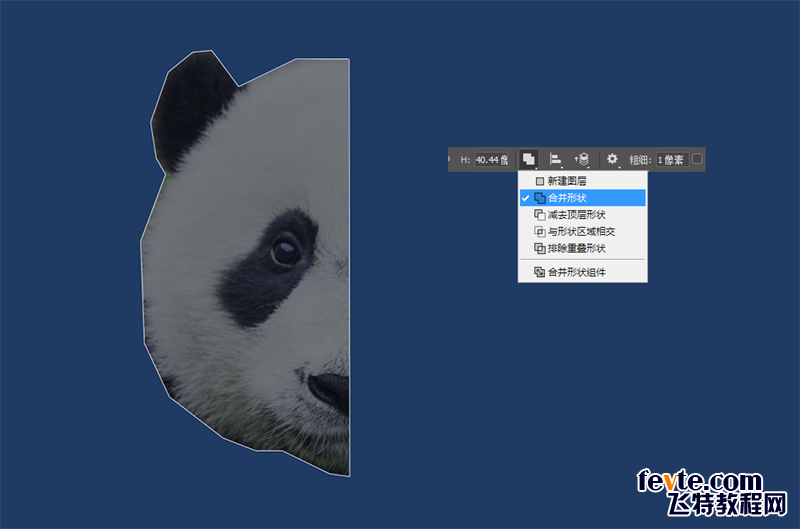The height and width of the screenshot is (529, 800).
Task: Open the path operations dropdown icon
Action: [x=529, y=159]
